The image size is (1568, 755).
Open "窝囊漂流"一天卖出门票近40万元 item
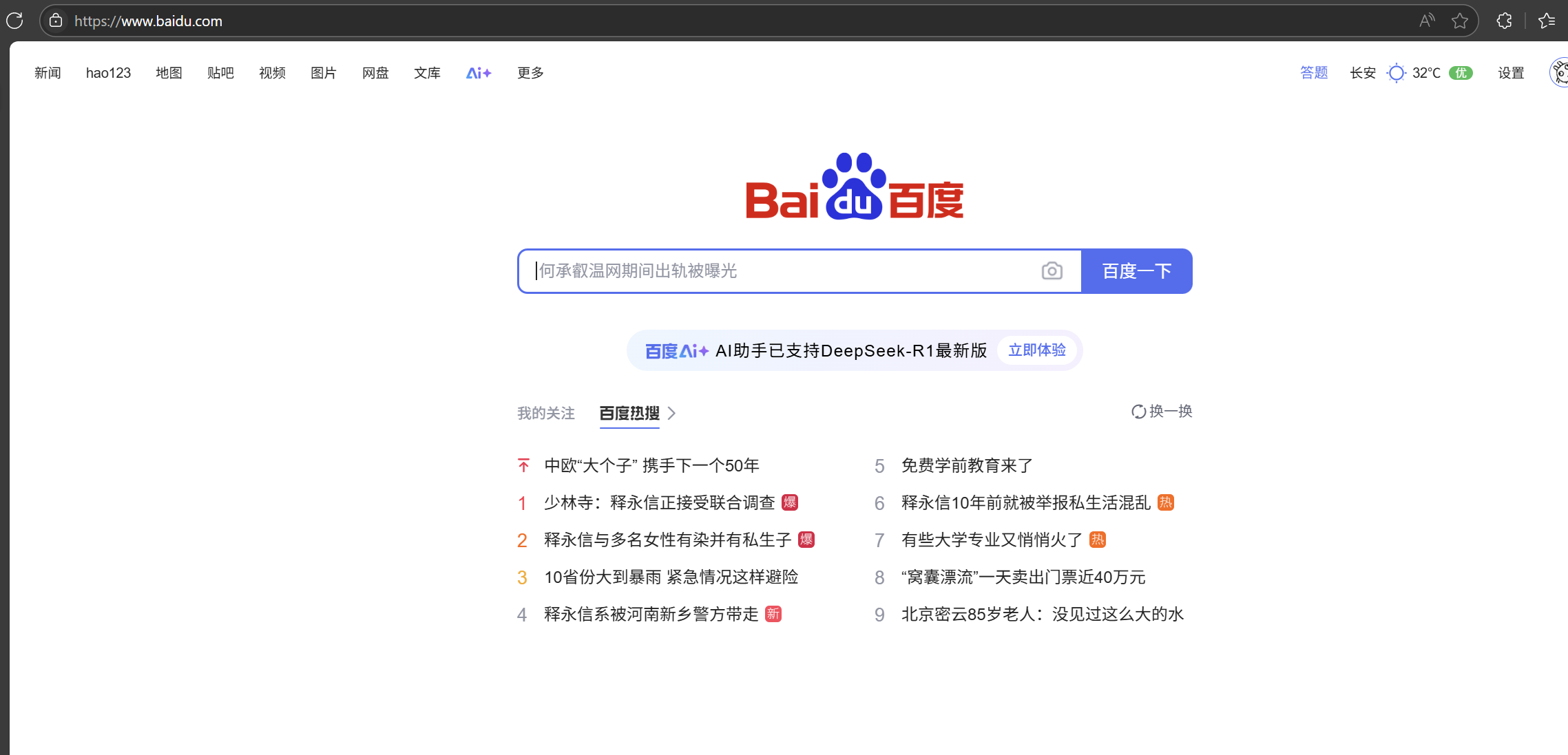coord(1023,577)
